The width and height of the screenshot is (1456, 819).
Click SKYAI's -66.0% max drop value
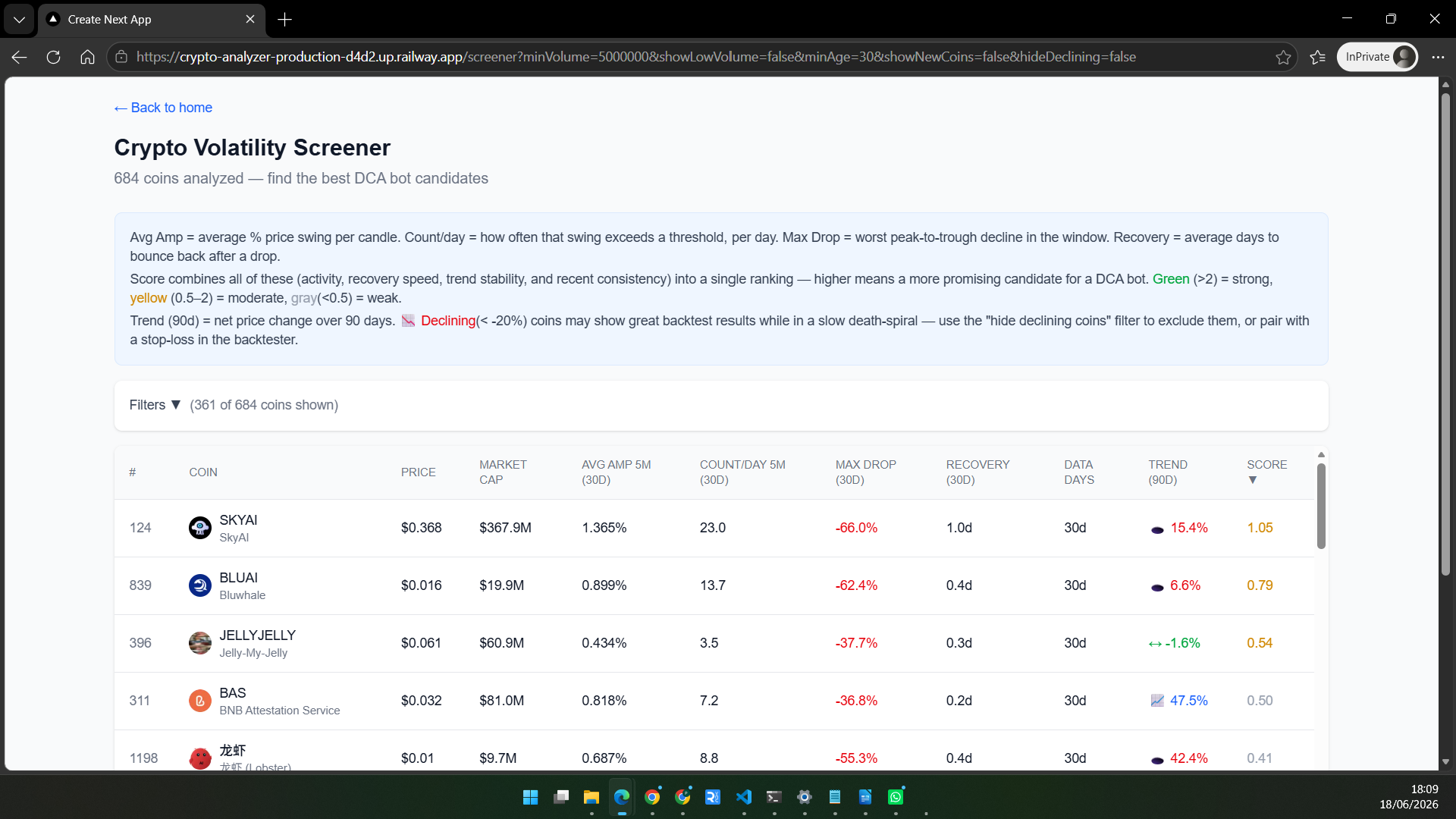[x=856, y=528]
